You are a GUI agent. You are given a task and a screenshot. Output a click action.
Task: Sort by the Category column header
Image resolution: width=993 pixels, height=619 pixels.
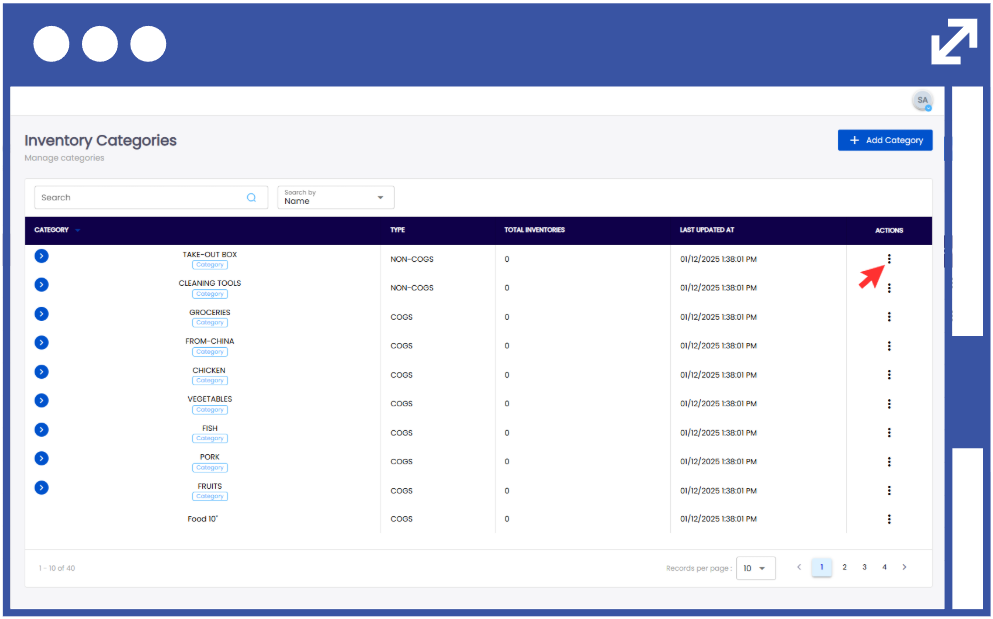click(52, 230)
